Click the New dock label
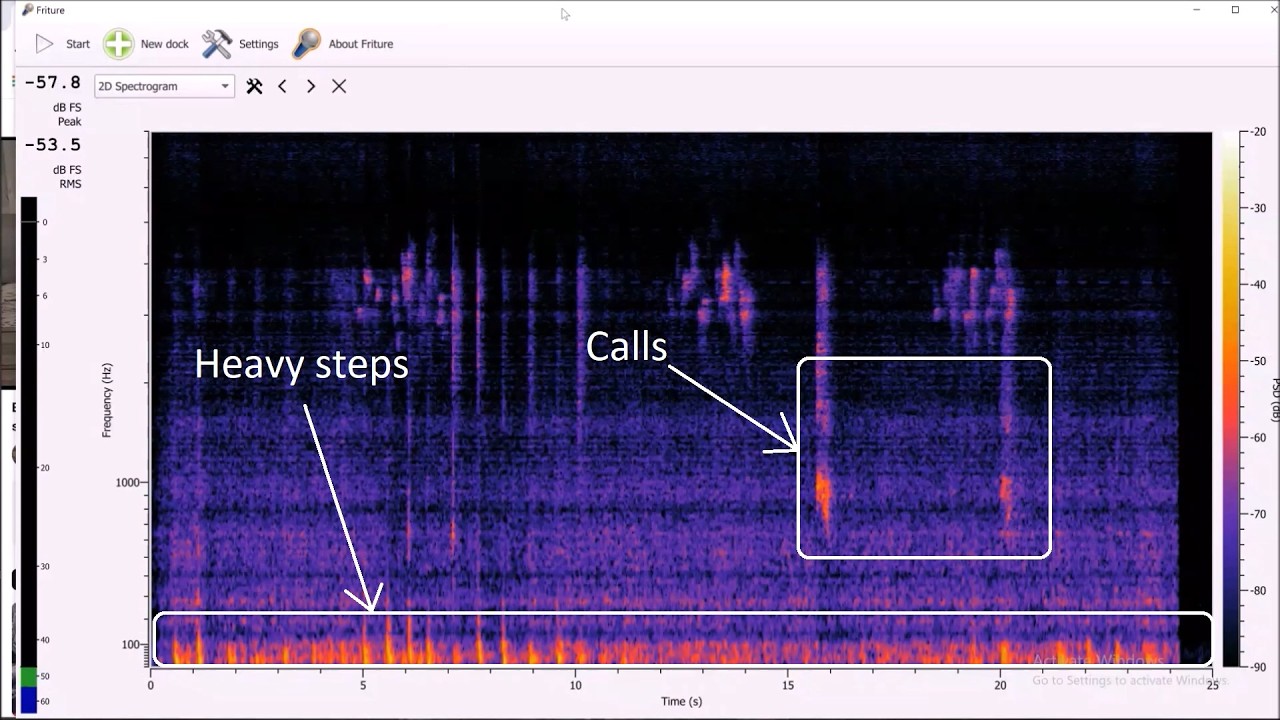 (165, 44)
